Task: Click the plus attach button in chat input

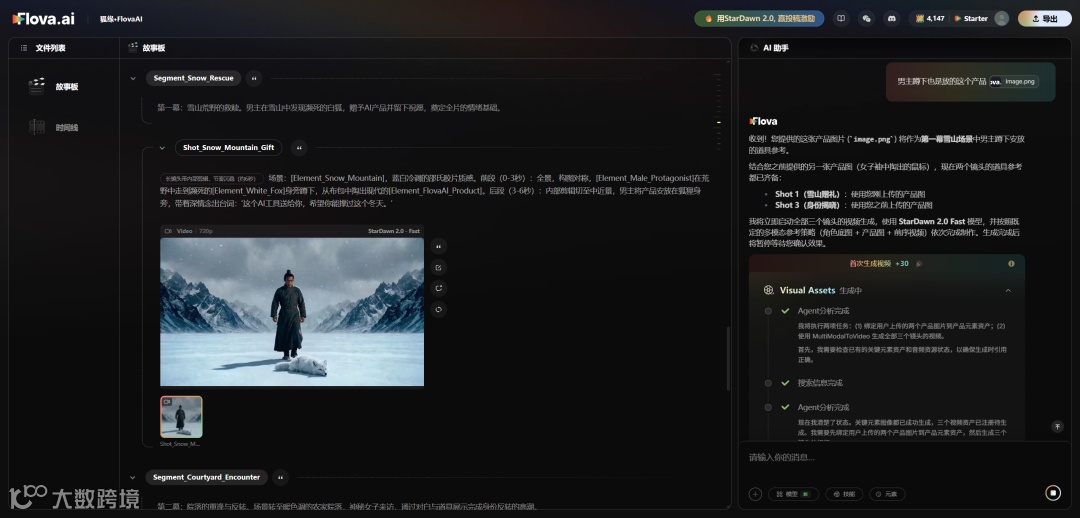Action: 756,494
